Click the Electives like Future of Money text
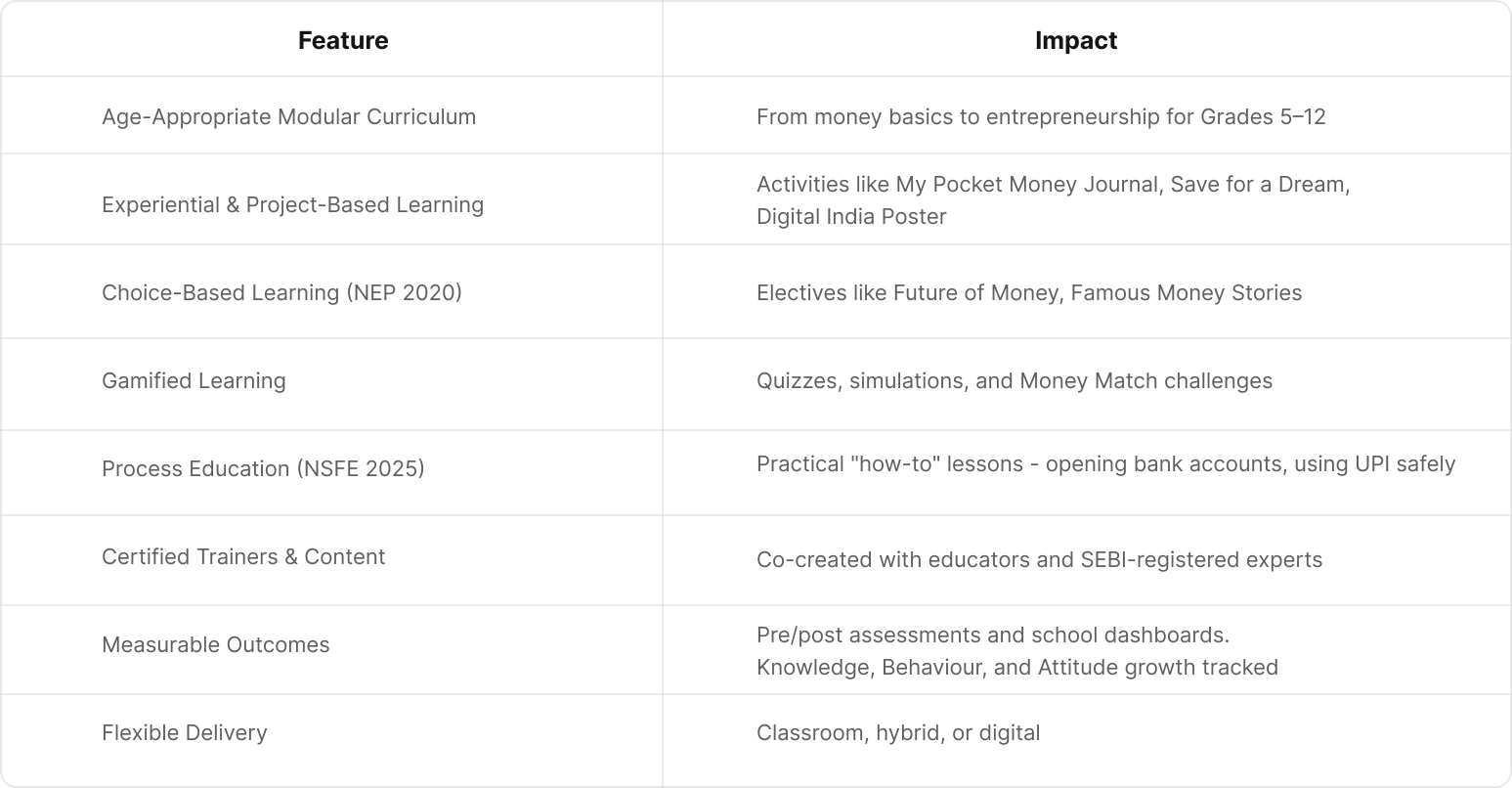Viewport: 1512px width, 788px height. click(1028, 292)
